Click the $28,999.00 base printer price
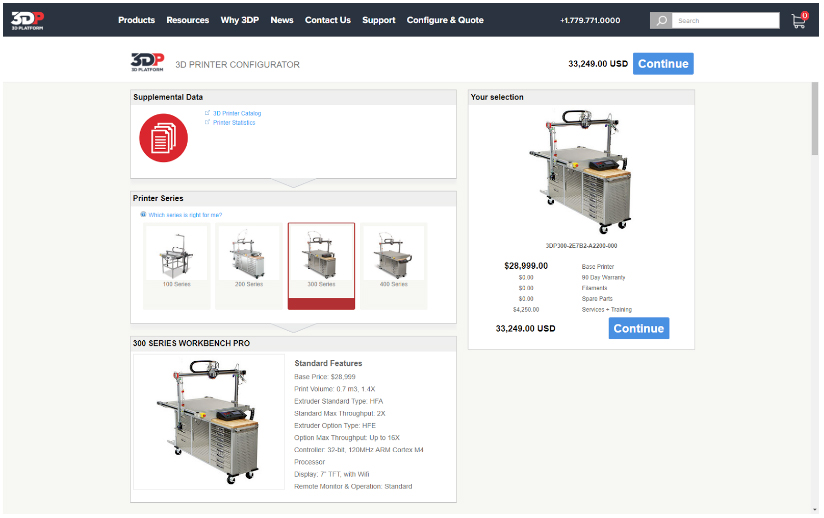 point(526,266)
